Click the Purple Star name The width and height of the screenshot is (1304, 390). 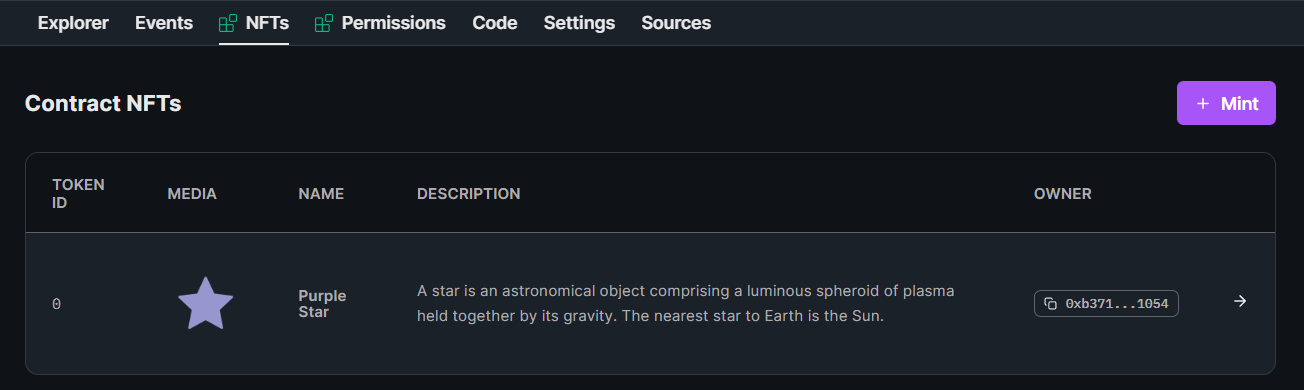click(x=322, y=304)
